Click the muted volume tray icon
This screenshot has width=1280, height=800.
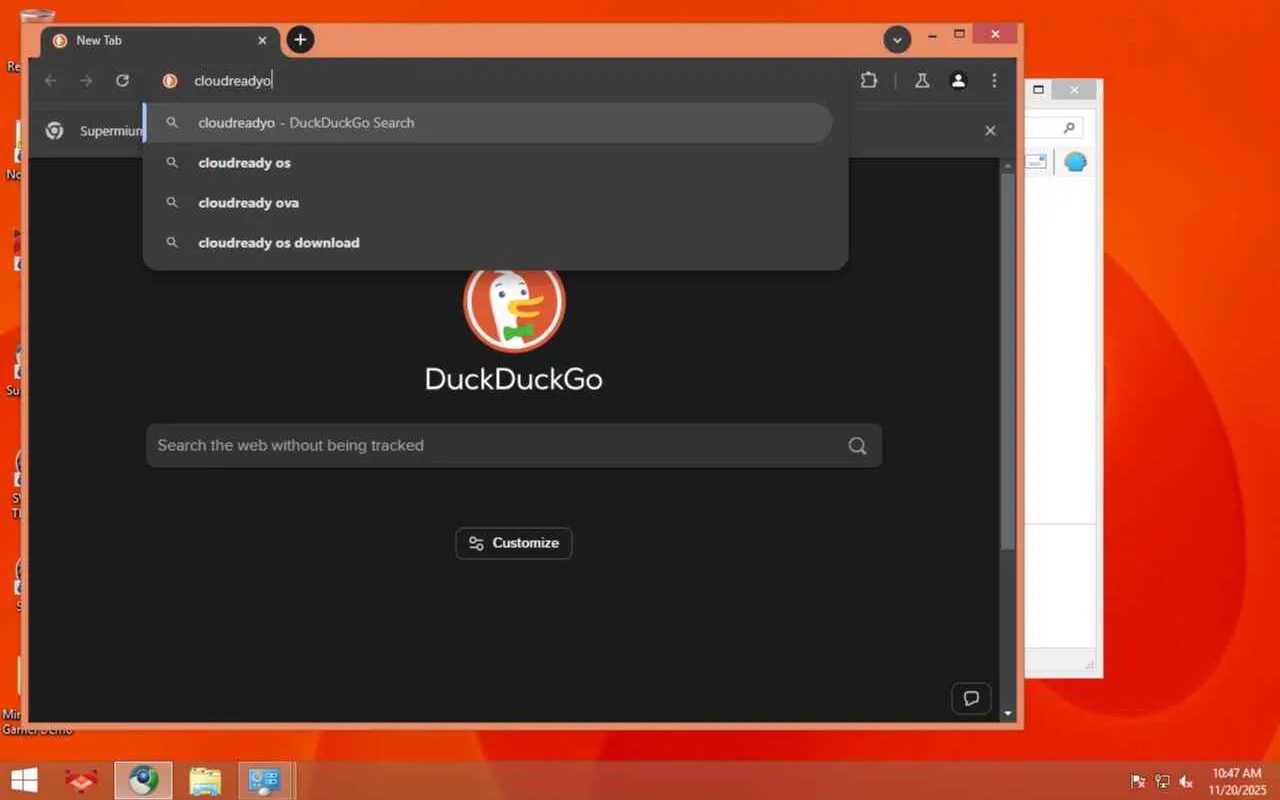pyautogui.click(x=1187, y=781)
